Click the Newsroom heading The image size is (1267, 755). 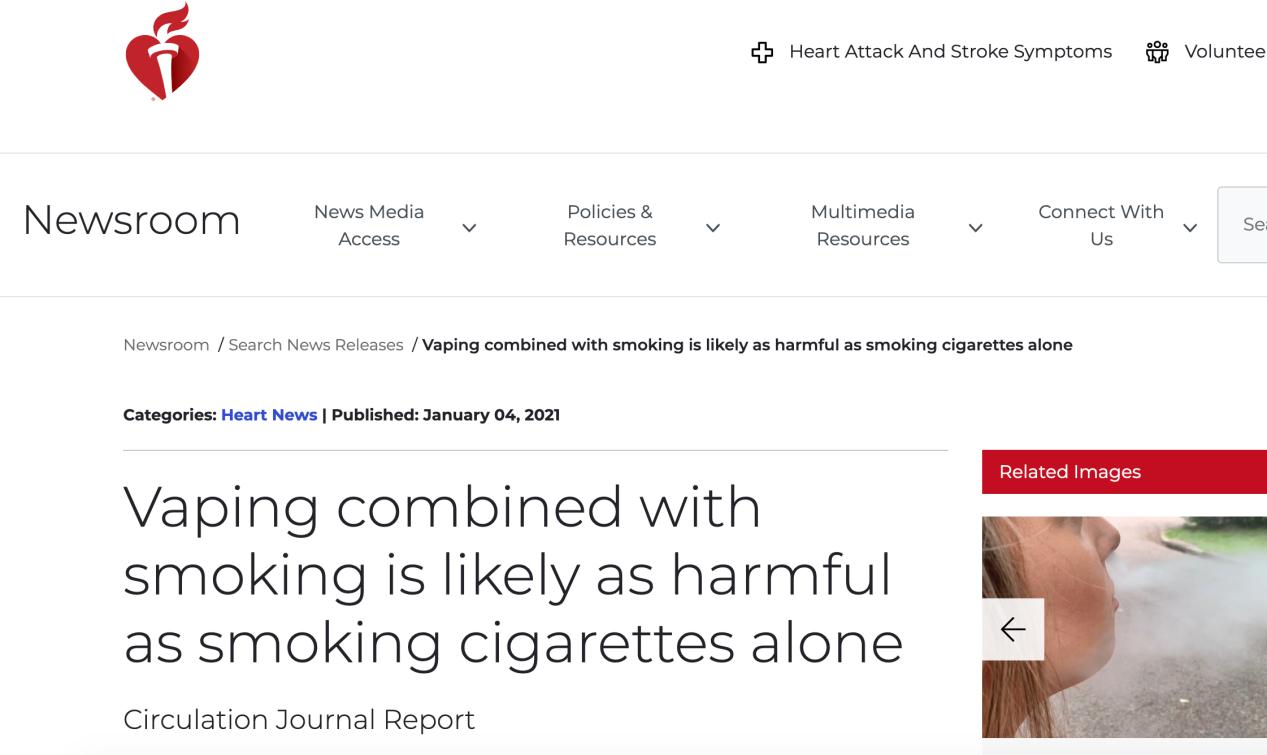(x=131, y=220)
